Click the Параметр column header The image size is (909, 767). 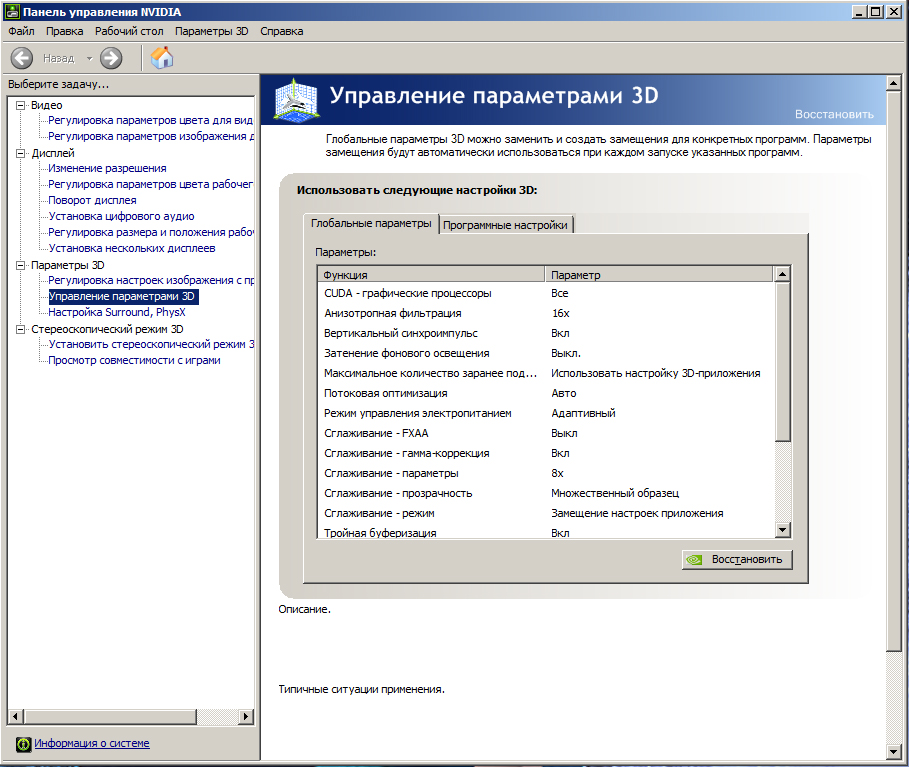pyautogui.click(x=659, y=275)
